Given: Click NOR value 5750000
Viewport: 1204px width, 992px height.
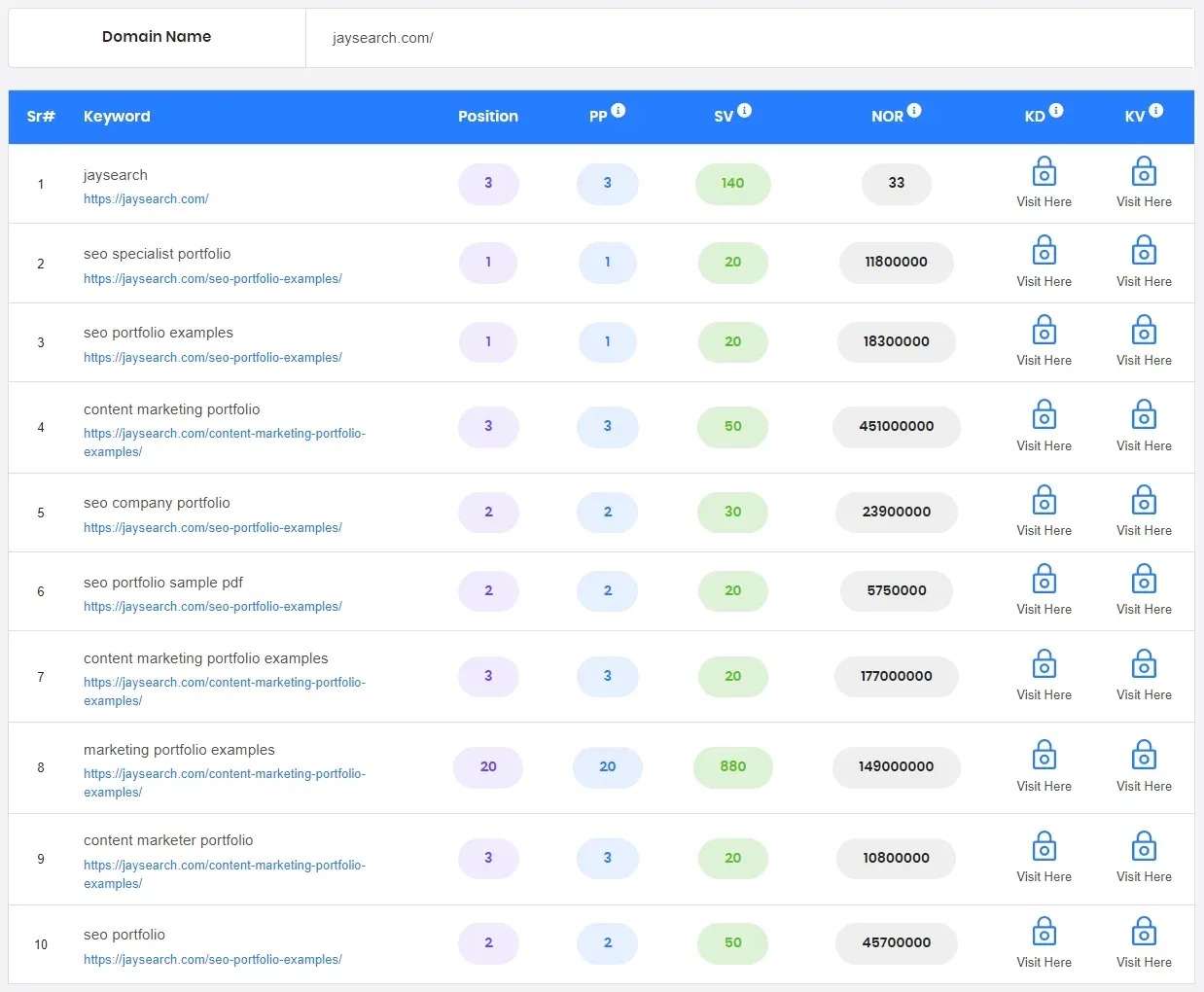Looking at the screenshot, I should (897, 590).
